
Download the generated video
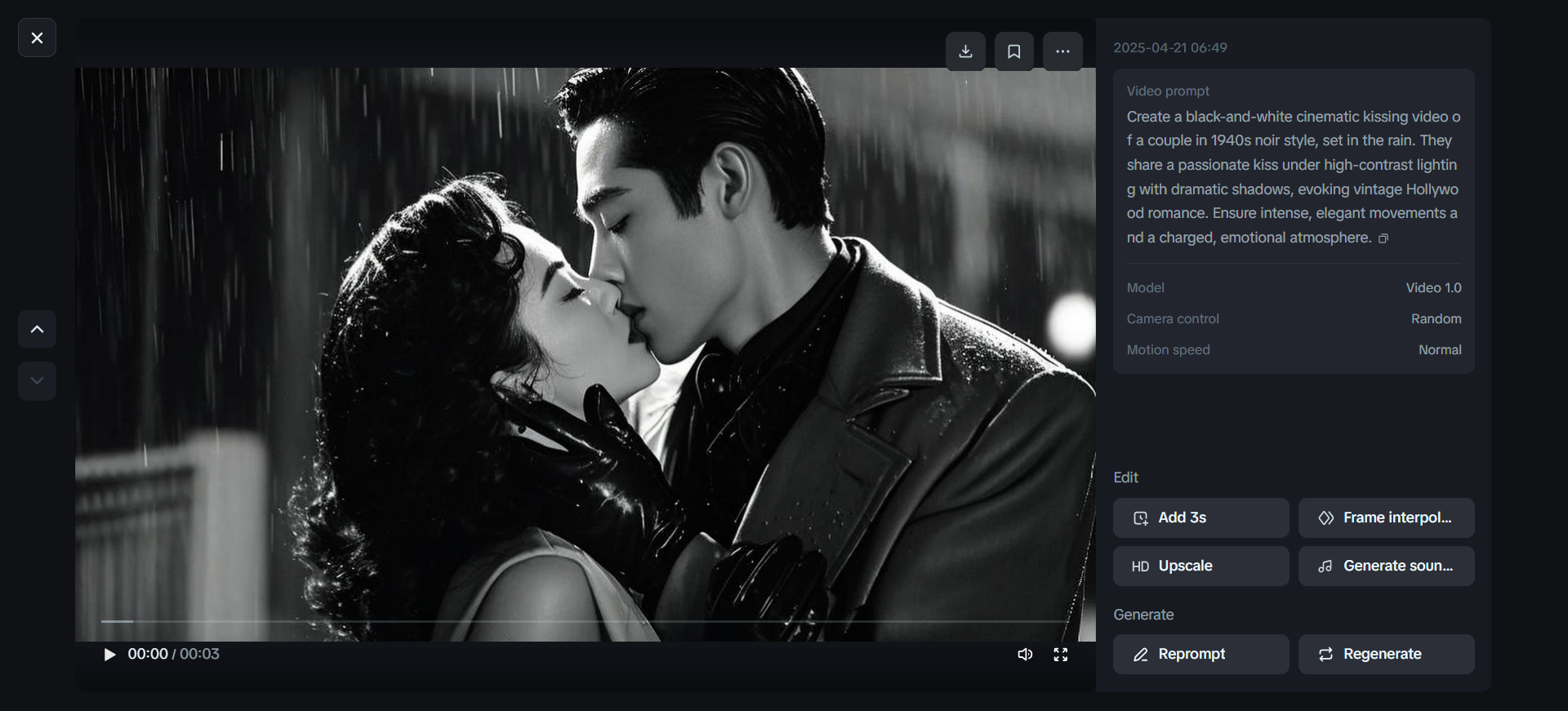coord(965,51)
